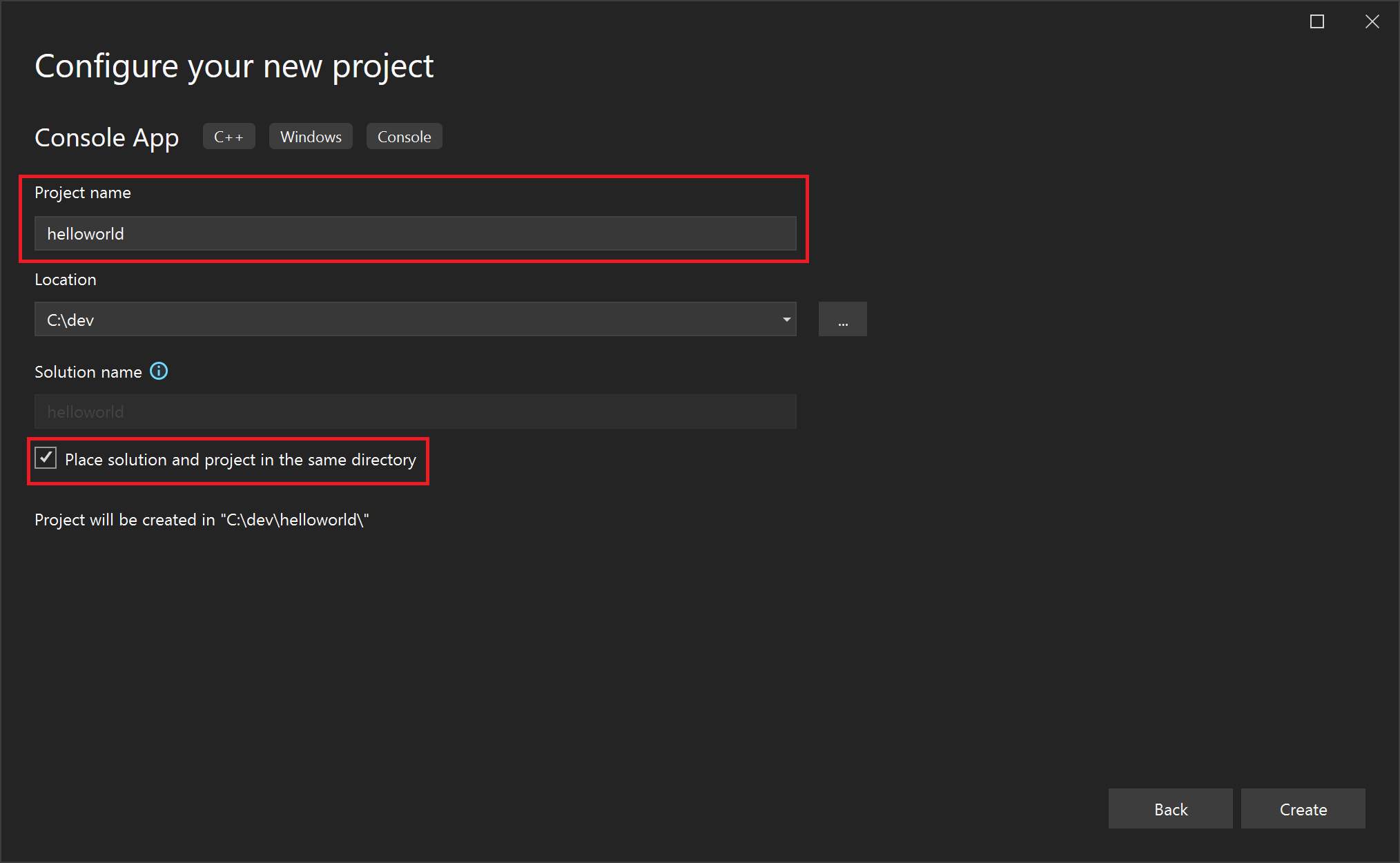Click the Project name input field
This screenshot has width=1400, height=863.
click(x=415, y=234)
